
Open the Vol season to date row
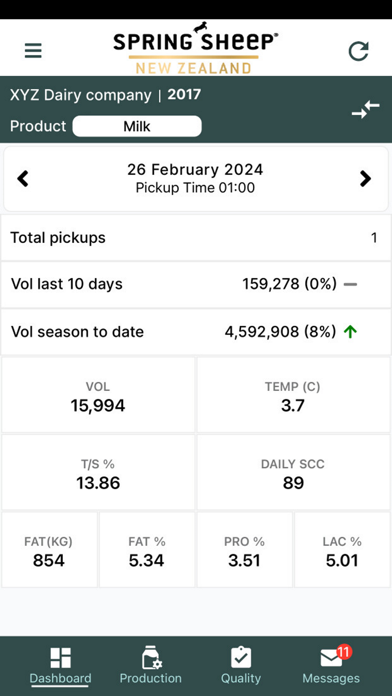[x=196, y=332]
